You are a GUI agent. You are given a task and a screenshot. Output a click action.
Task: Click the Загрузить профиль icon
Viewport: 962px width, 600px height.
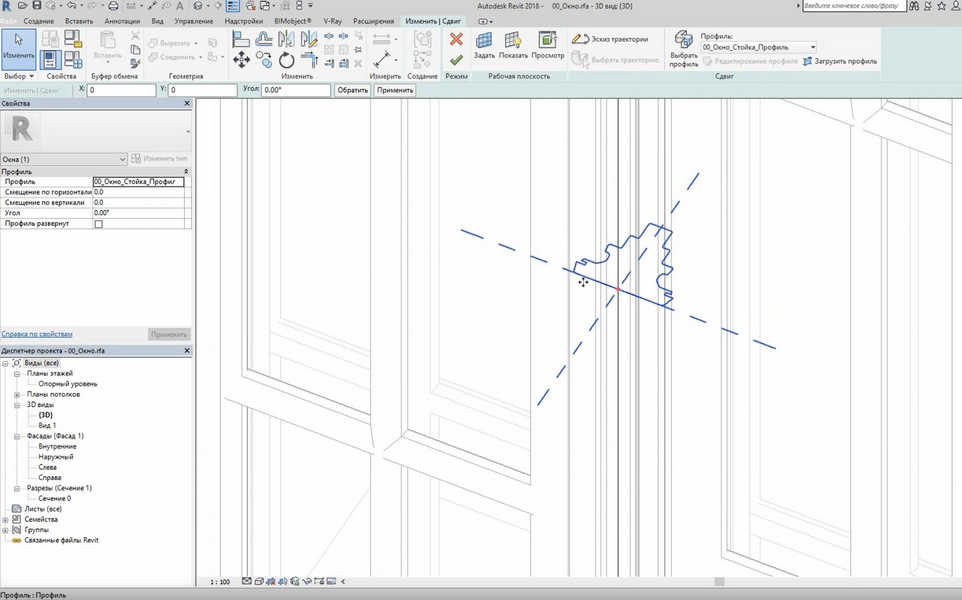pyautogui.click(x=808, y=61)
